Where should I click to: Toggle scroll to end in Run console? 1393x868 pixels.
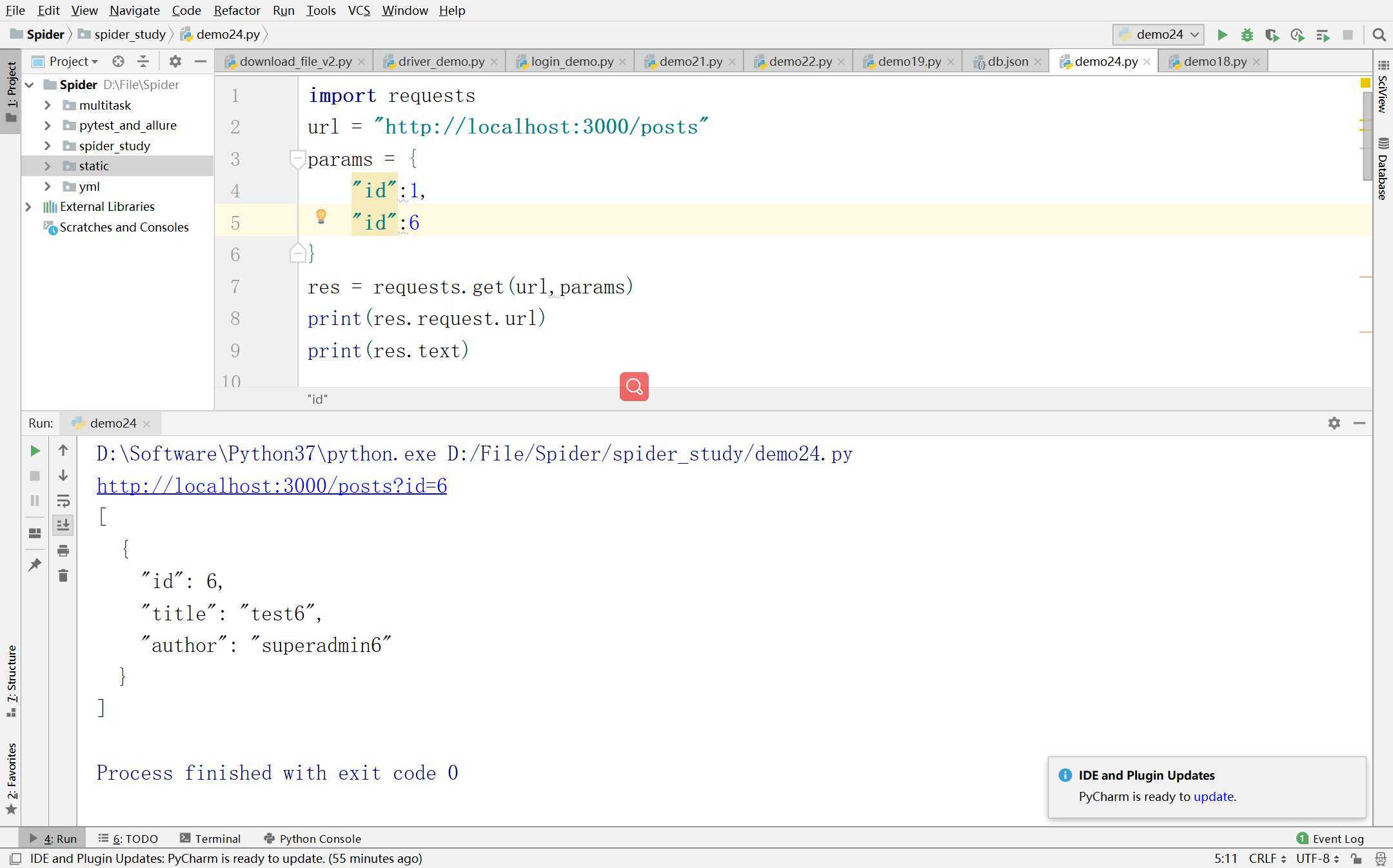(63, 526)
